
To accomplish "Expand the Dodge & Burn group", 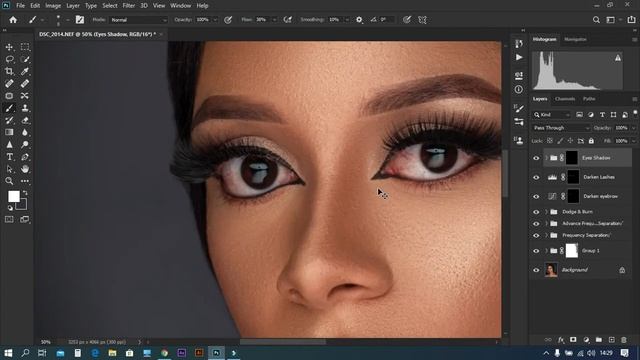I will click(x=546, y=212).
